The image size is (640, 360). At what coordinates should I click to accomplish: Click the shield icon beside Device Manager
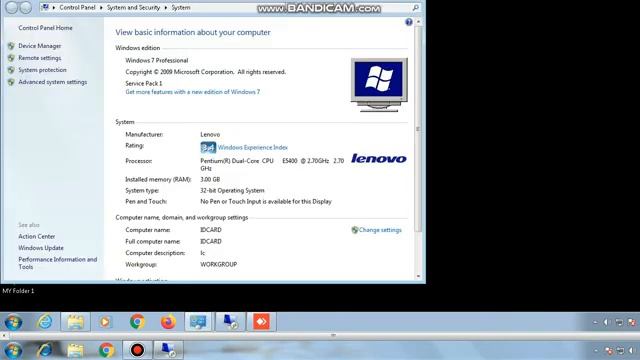tap(11, 46)
